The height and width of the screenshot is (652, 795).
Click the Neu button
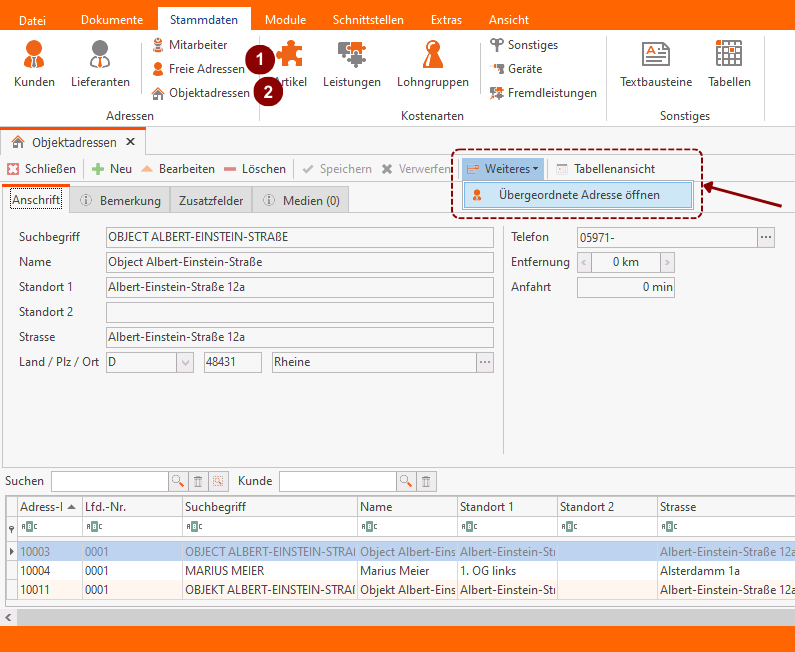point(112,169)
